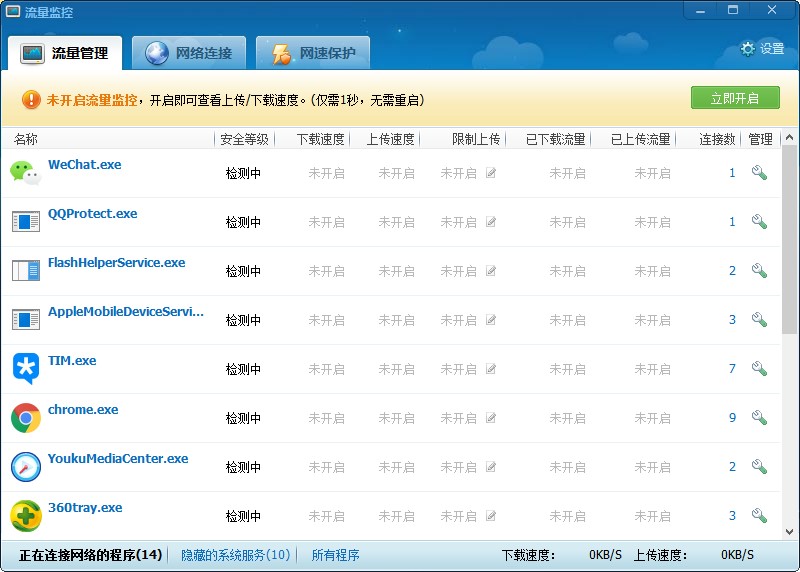Click the YoukuMediaCenter.exe compass icon
Screen dimensions: 800x572
pos(26,467)
